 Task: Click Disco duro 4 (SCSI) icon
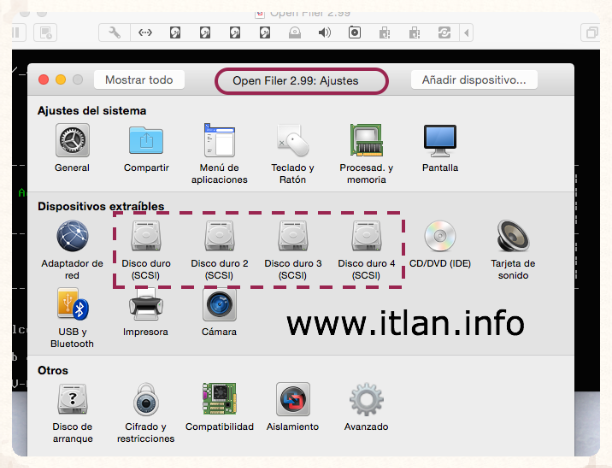click(x=366, y=237)
